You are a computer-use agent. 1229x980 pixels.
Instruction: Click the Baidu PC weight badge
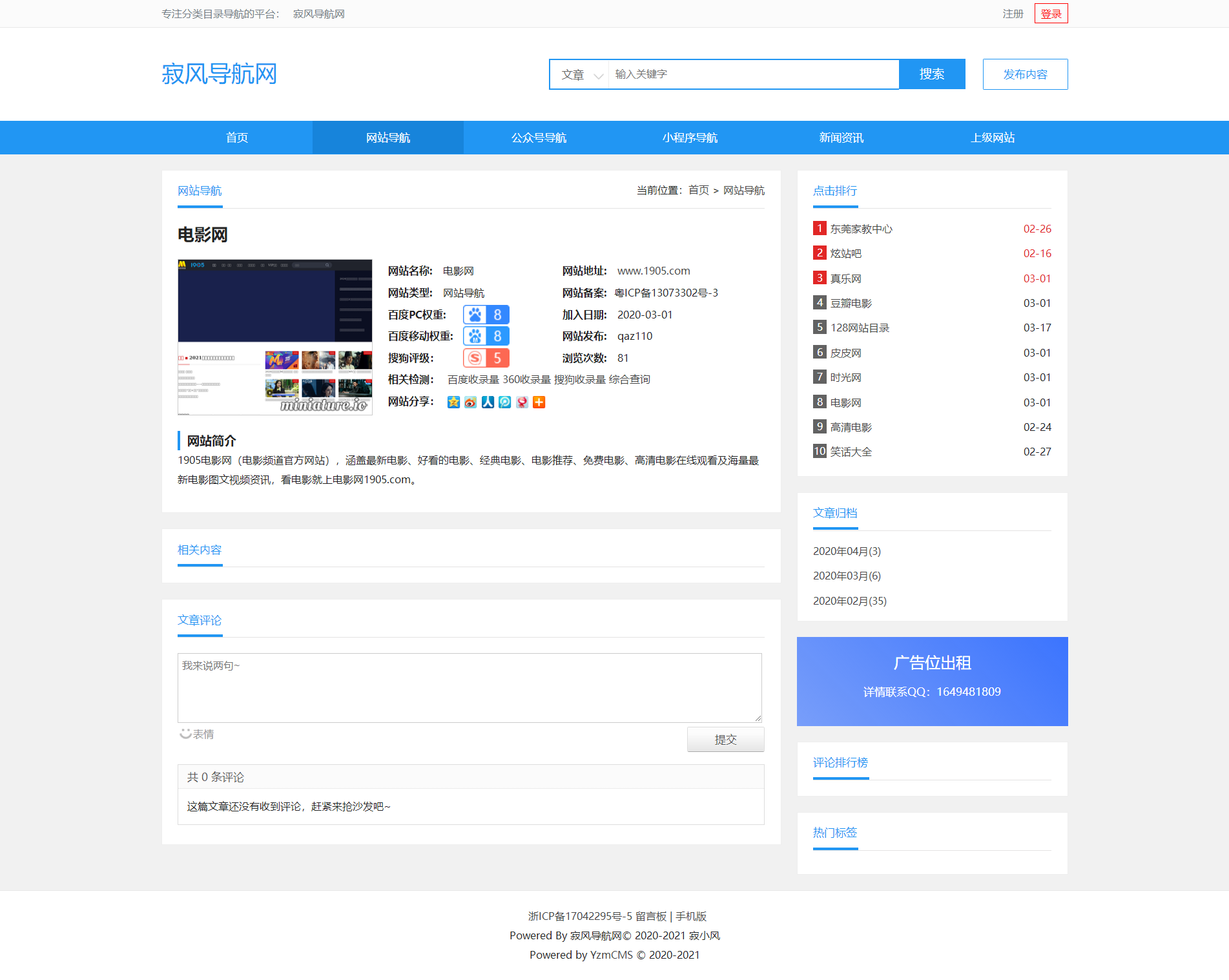pyautogui.click(x=486, y=315)
